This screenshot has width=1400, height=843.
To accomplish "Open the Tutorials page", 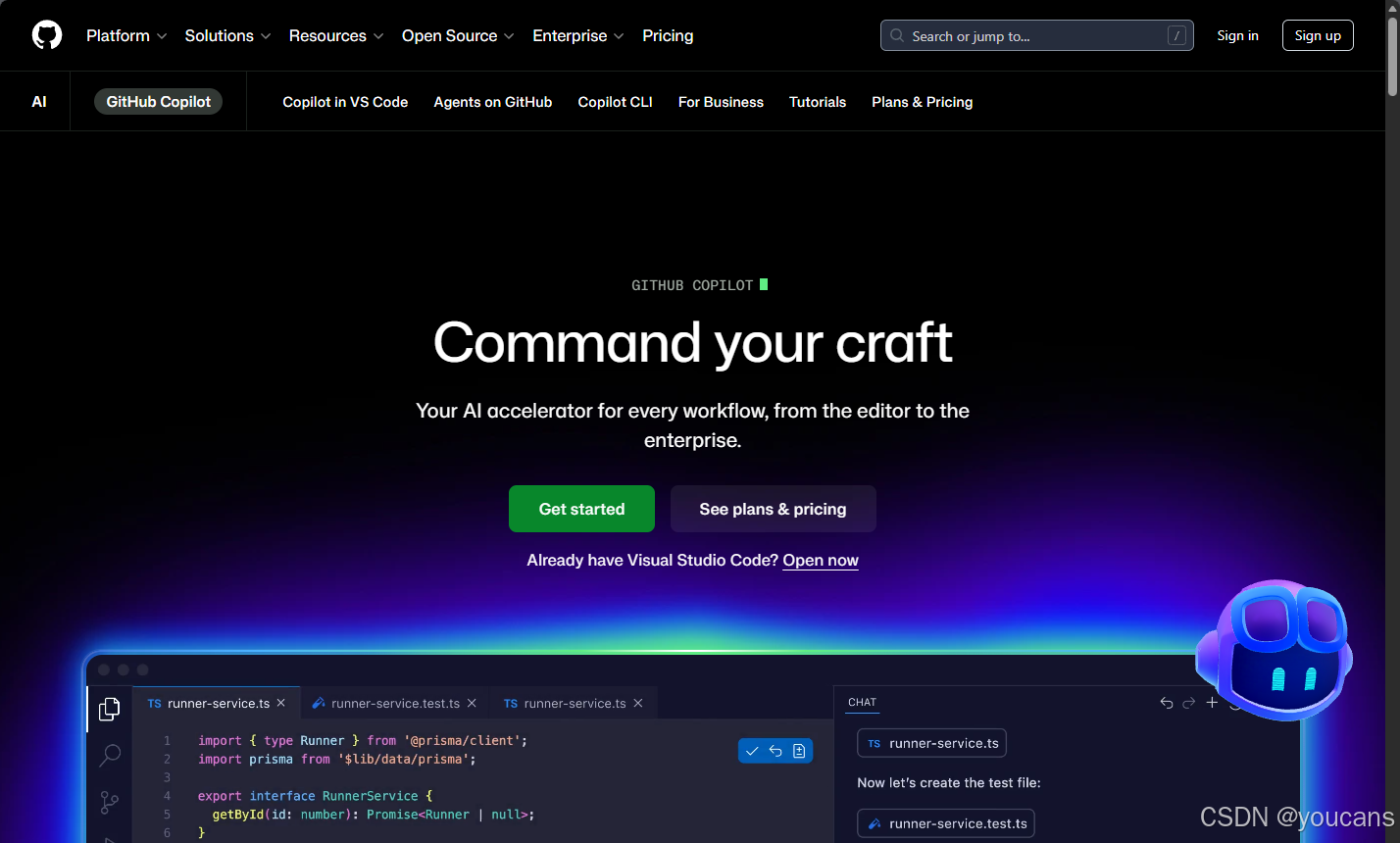I will click(818, 102).
